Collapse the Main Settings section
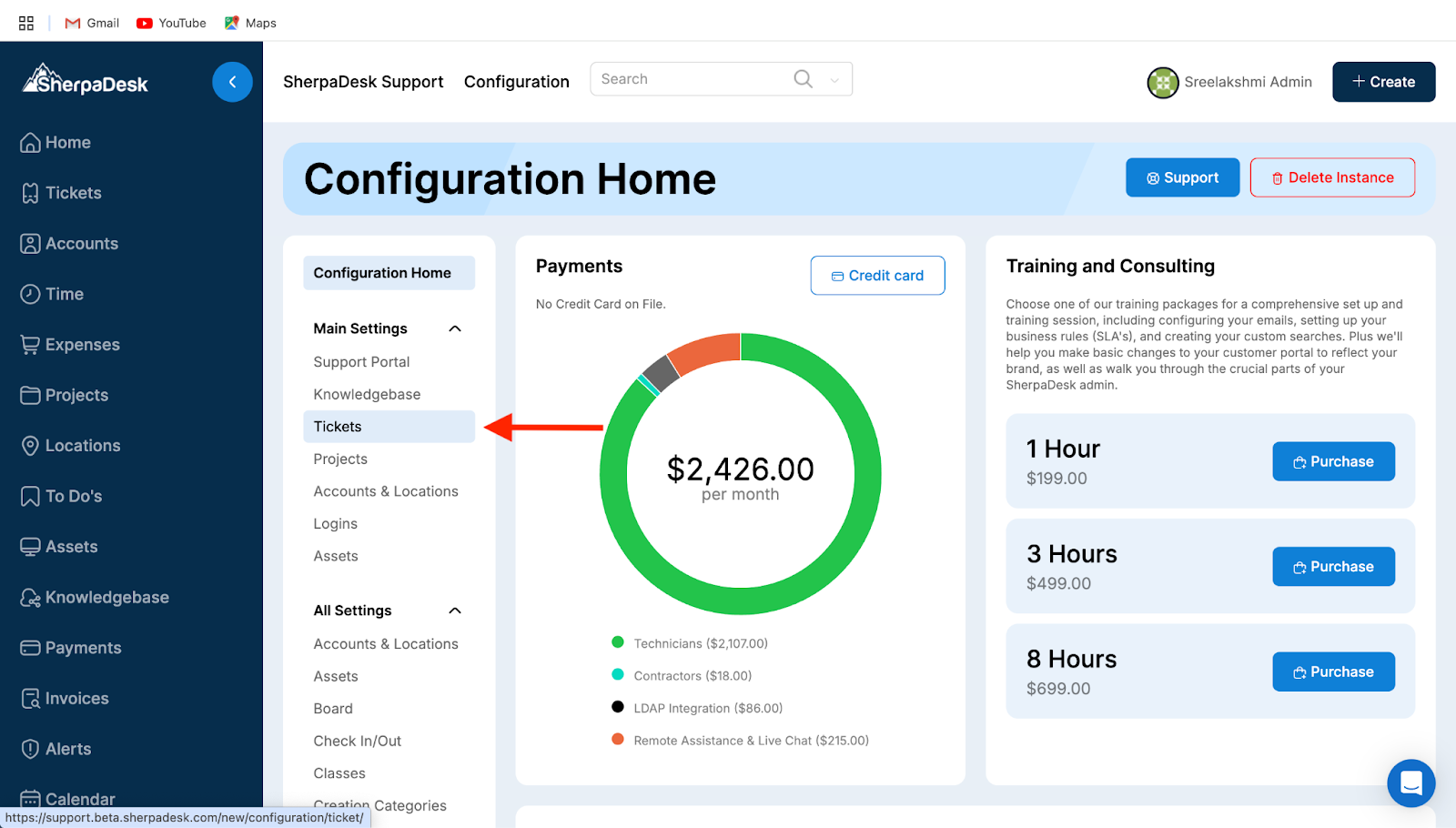The image size is (1456, 828). point(455,328)
